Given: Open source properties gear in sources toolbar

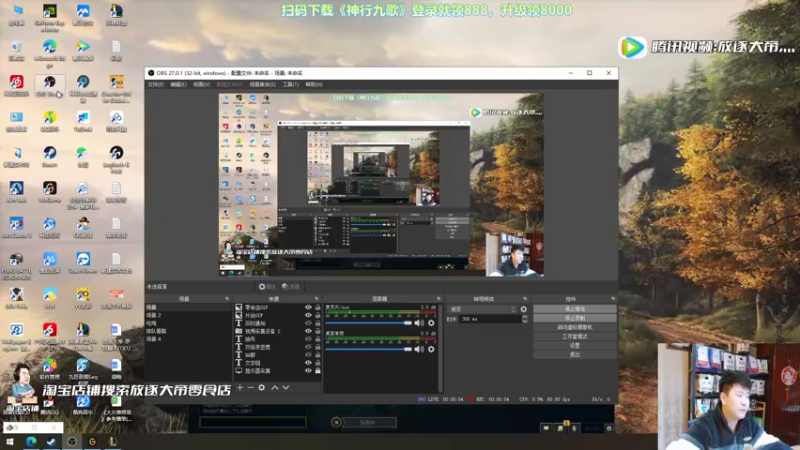Looking at the screenshot, I should [x=262, y=388].
